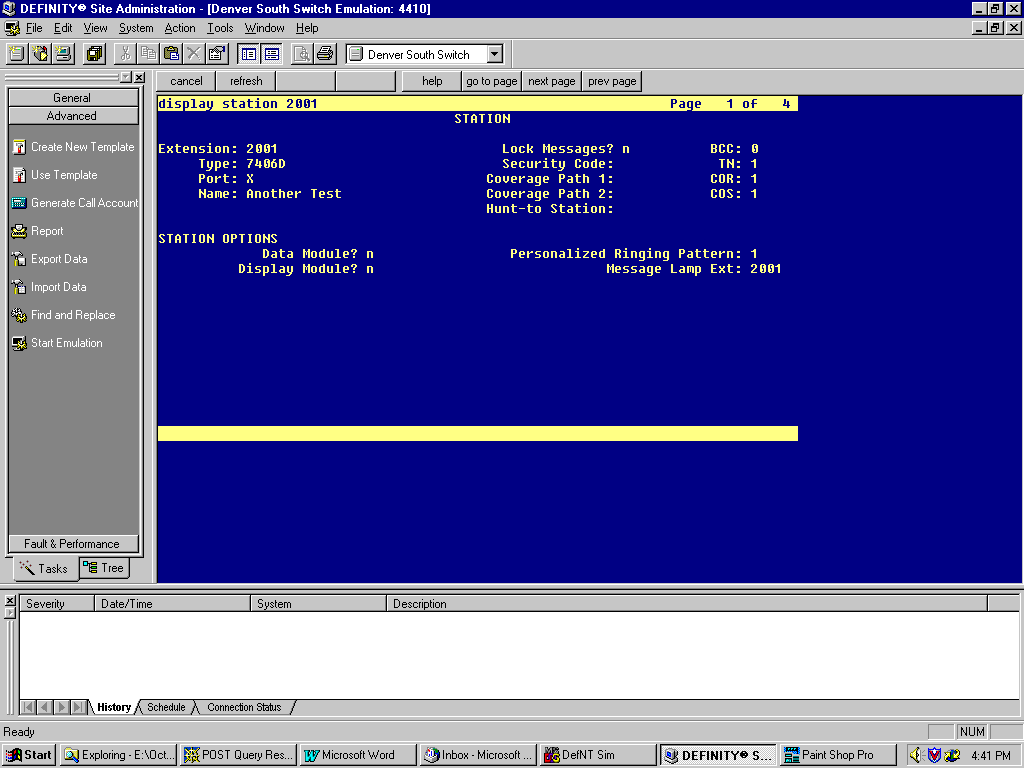Image resolution: width=1024 pixels, height=768 pixels.
Task: Click the shield icon in the system tray
Action: pos(934,755)
